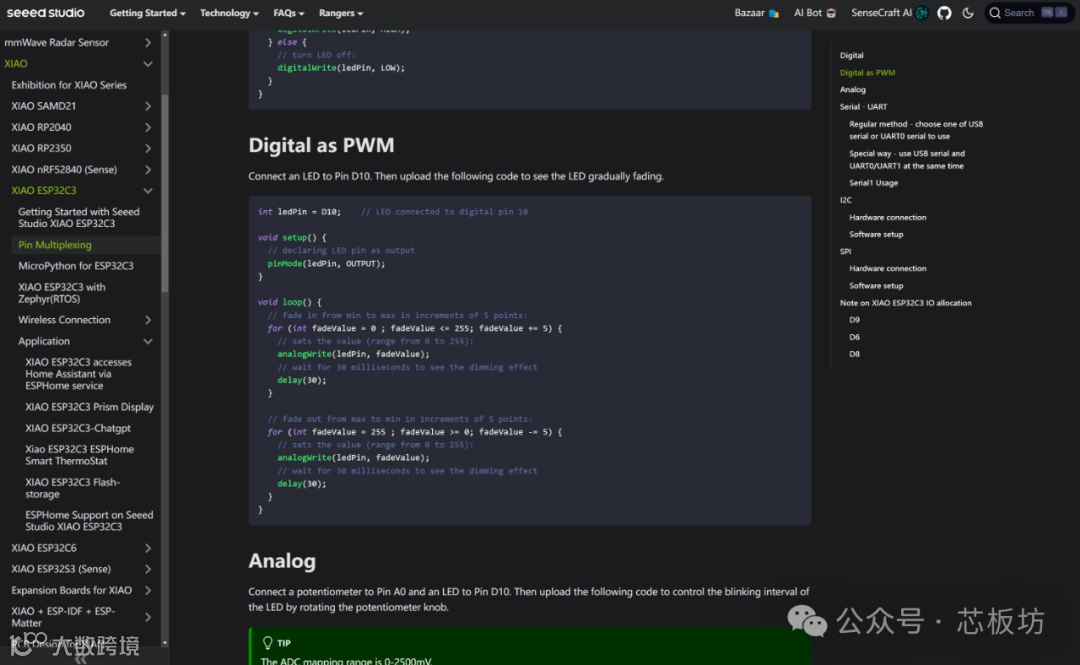Screen dimensions: 1080x665
Task: Jump to Note on XIAO ESP32C3 IO allocation
Action: [906, 303]
